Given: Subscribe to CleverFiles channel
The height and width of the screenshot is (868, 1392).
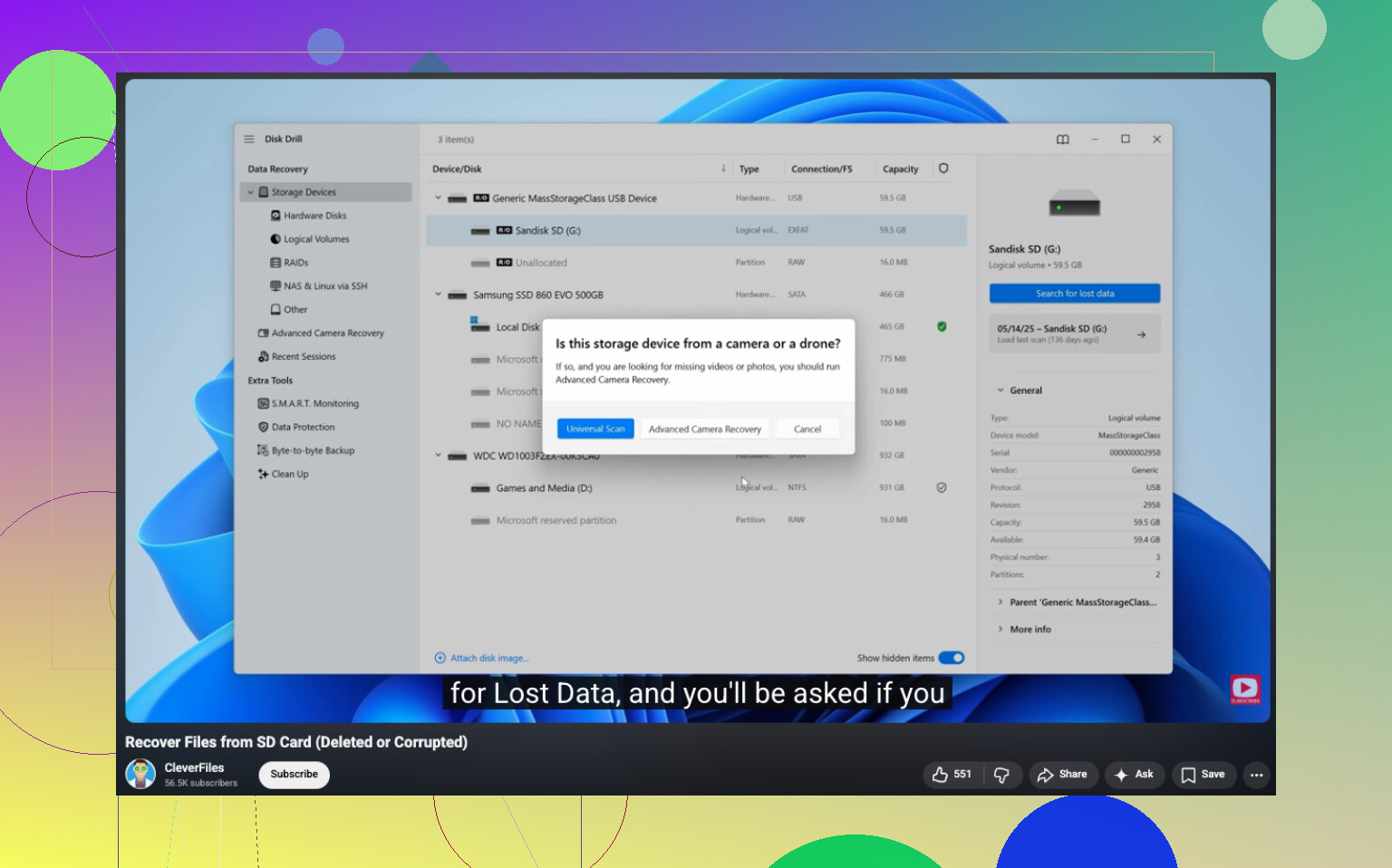Looking at the screenshot, I should click(x=295, y=775).
